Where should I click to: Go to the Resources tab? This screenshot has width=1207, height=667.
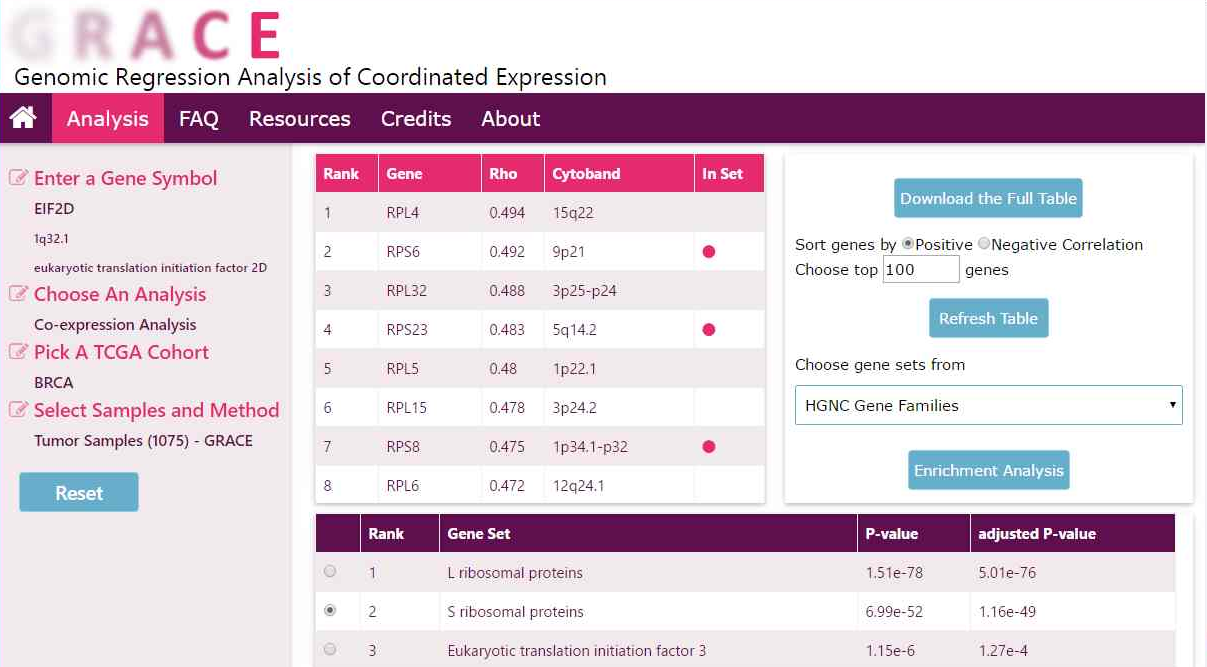tap(299, 118)
